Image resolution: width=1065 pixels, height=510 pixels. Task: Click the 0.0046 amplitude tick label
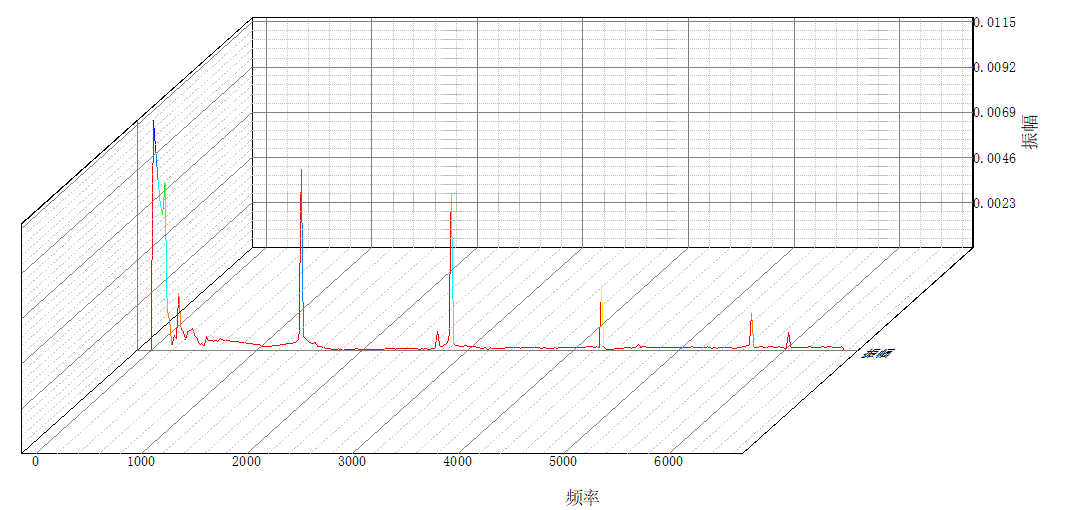tap(995, 158)
